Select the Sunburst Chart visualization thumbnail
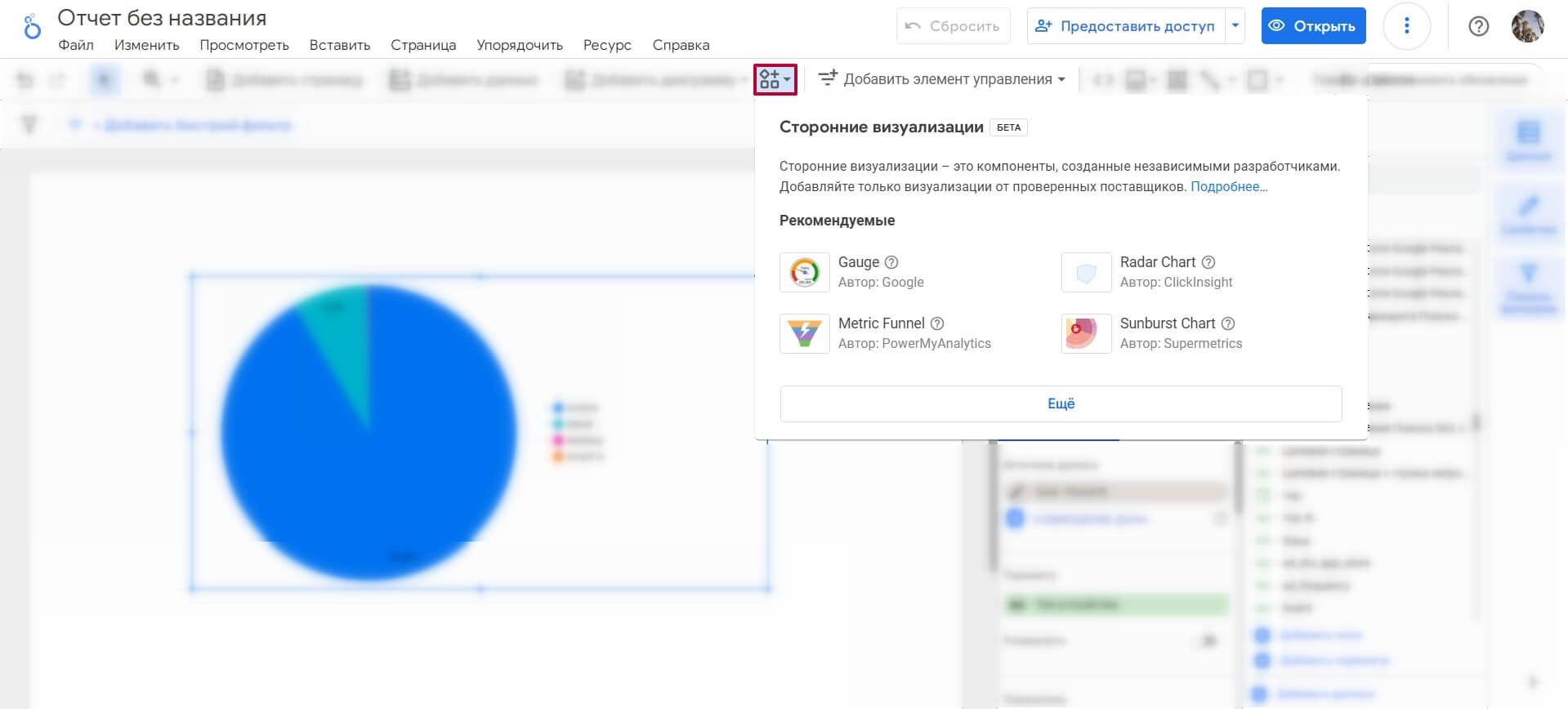This screenshot has height=709, width=1568. (1087, 333)
